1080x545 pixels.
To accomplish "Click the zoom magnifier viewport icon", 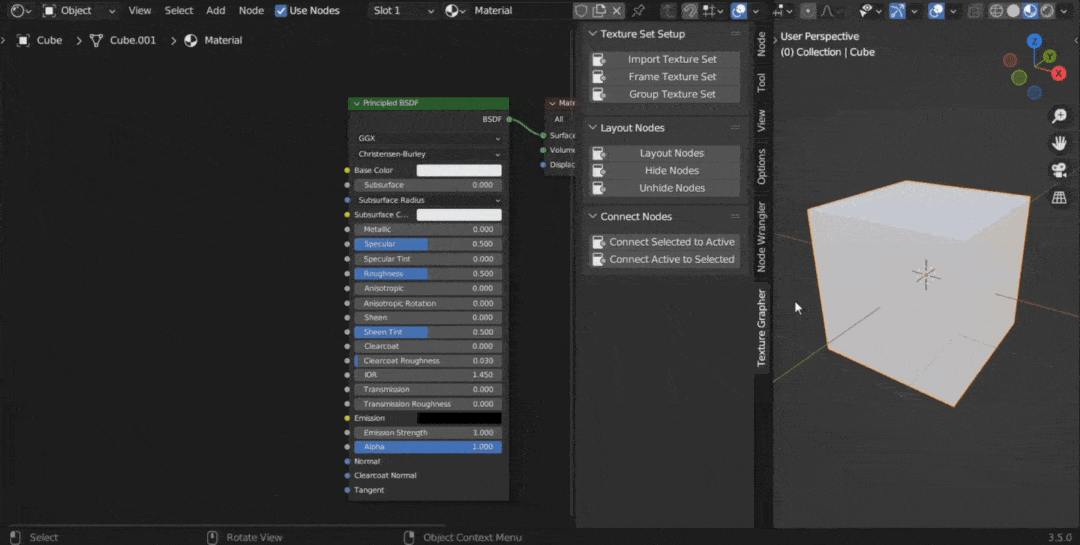I will point(1059,116).
